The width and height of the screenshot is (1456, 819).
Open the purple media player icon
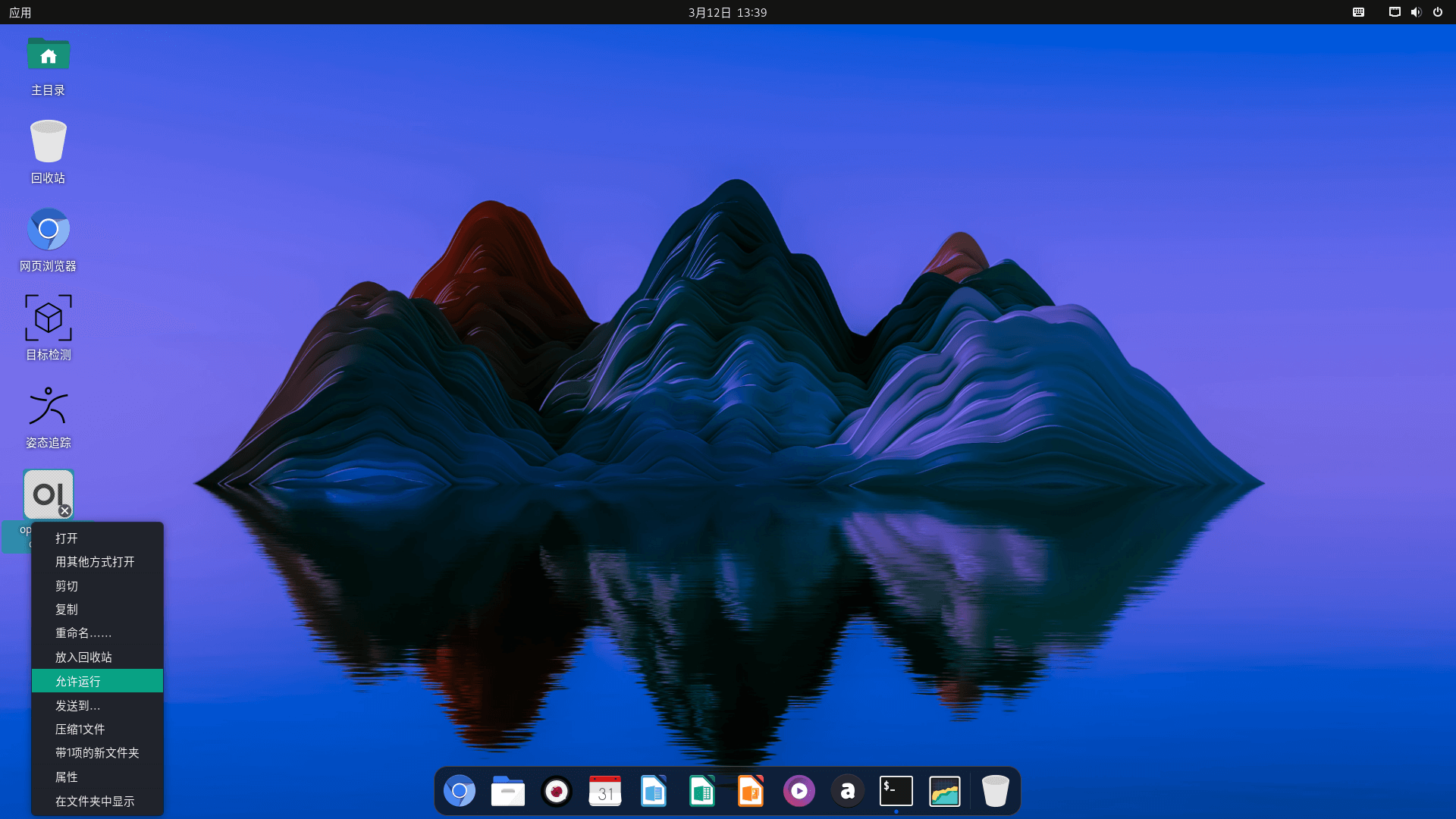[799, 791]
